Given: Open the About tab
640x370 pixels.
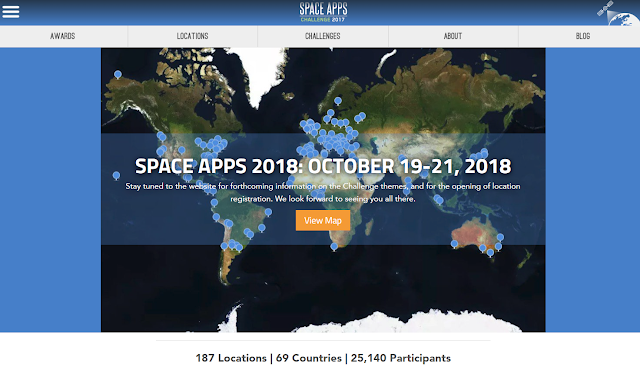Looking at the screenshot, I should pos(453,36).
